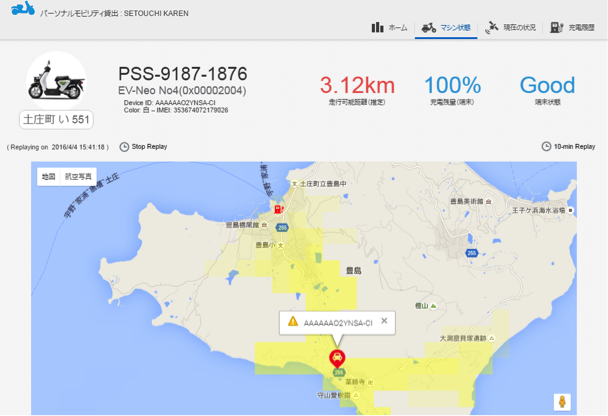Click the 100% battery charge value
This screenshot has width=608, height=416.
pos(452,85)
